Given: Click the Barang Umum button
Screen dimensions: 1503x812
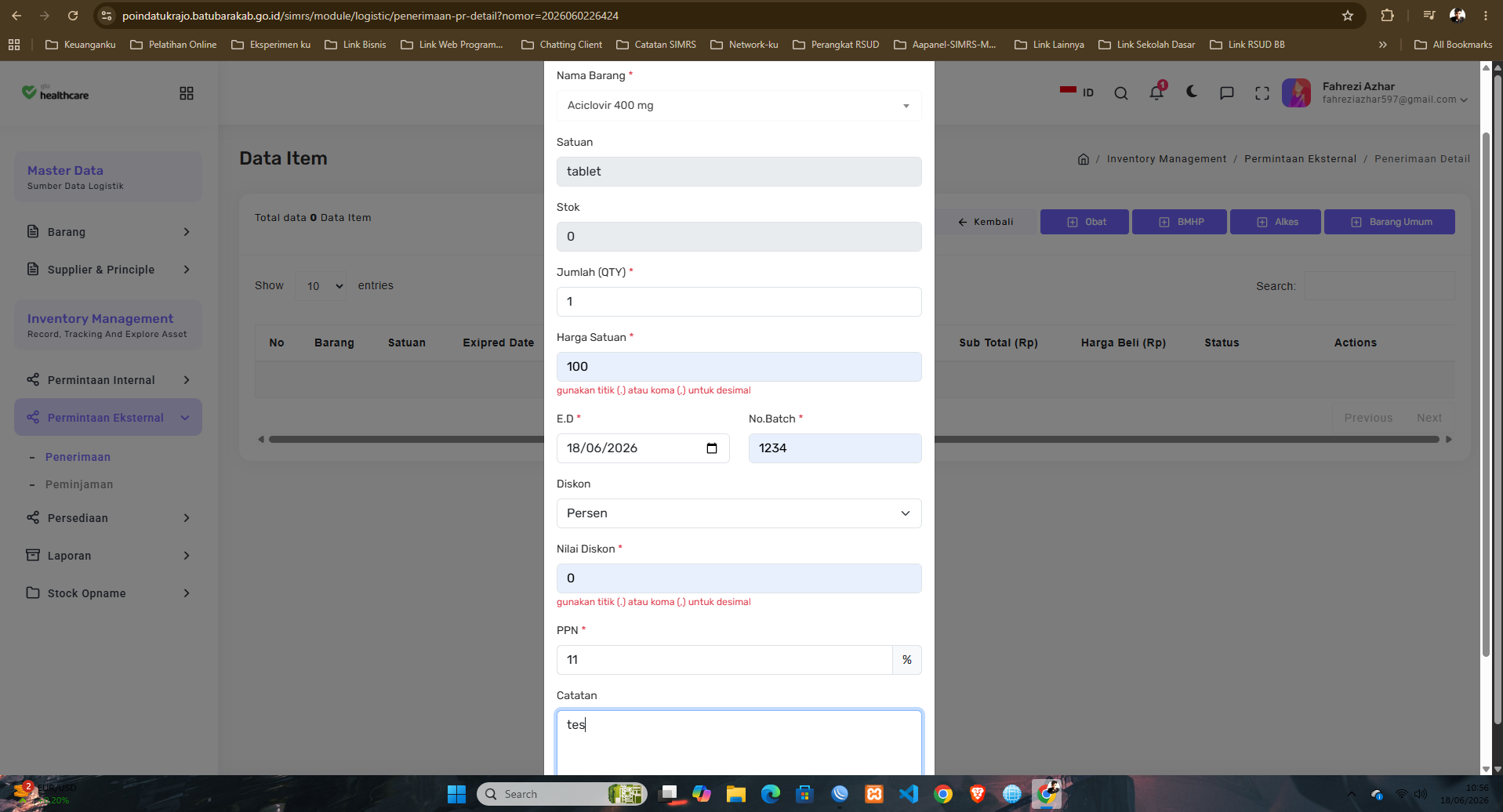Looking at the screenshot, I should click(x=1389, y=222).
